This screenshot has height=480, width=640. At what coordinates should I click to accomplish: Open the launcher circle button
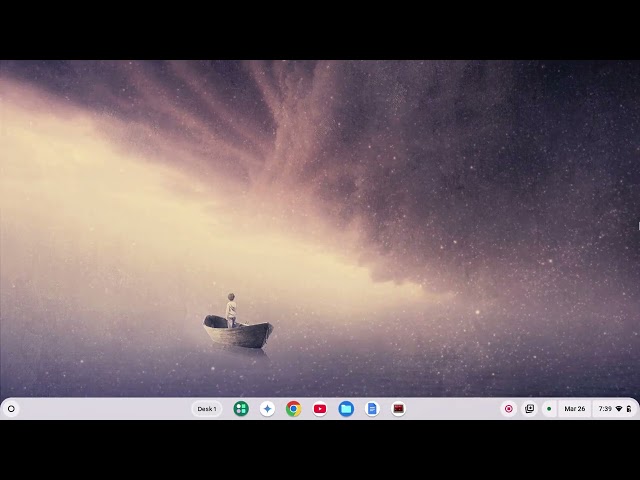(x=11, y=409)
